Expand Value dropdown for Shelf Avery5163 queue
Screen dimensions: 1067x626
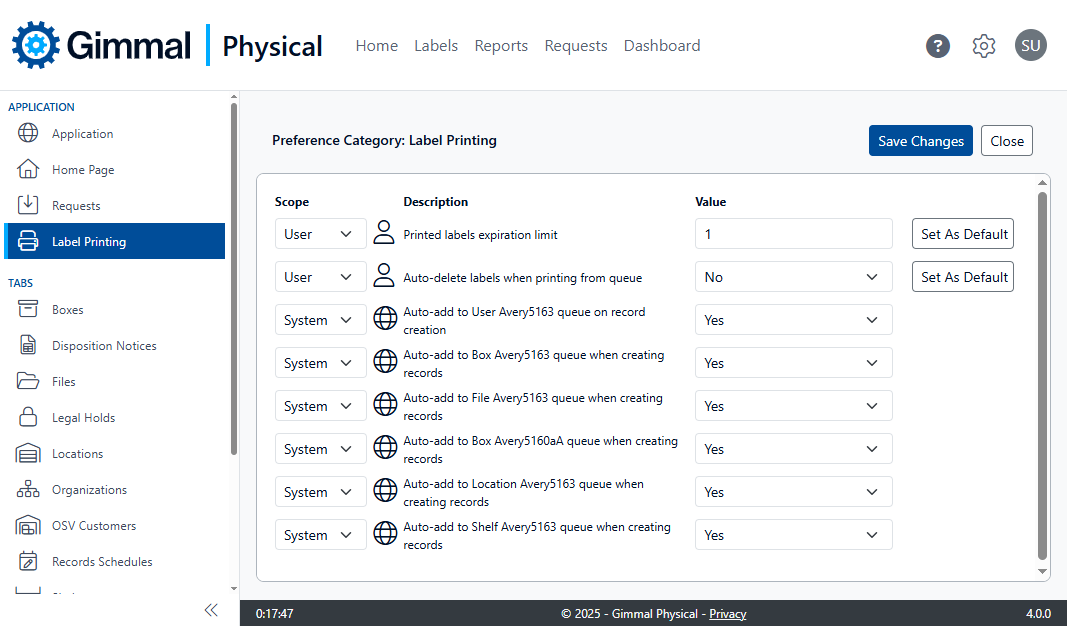click(793, 535)
